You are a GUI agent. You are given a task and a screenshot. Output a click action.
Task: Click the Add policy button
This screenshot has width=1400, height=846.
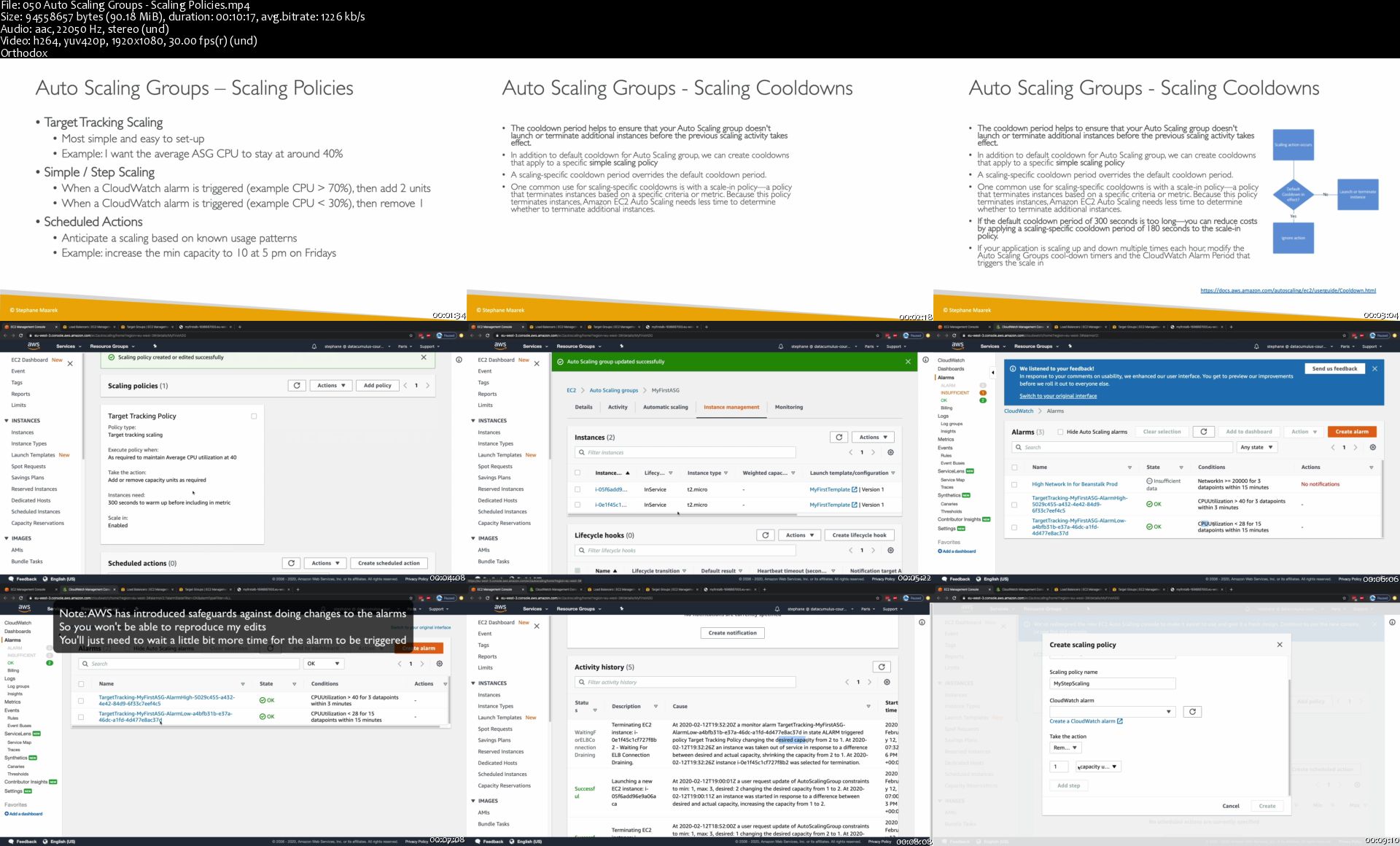click(x=376, y=386)
